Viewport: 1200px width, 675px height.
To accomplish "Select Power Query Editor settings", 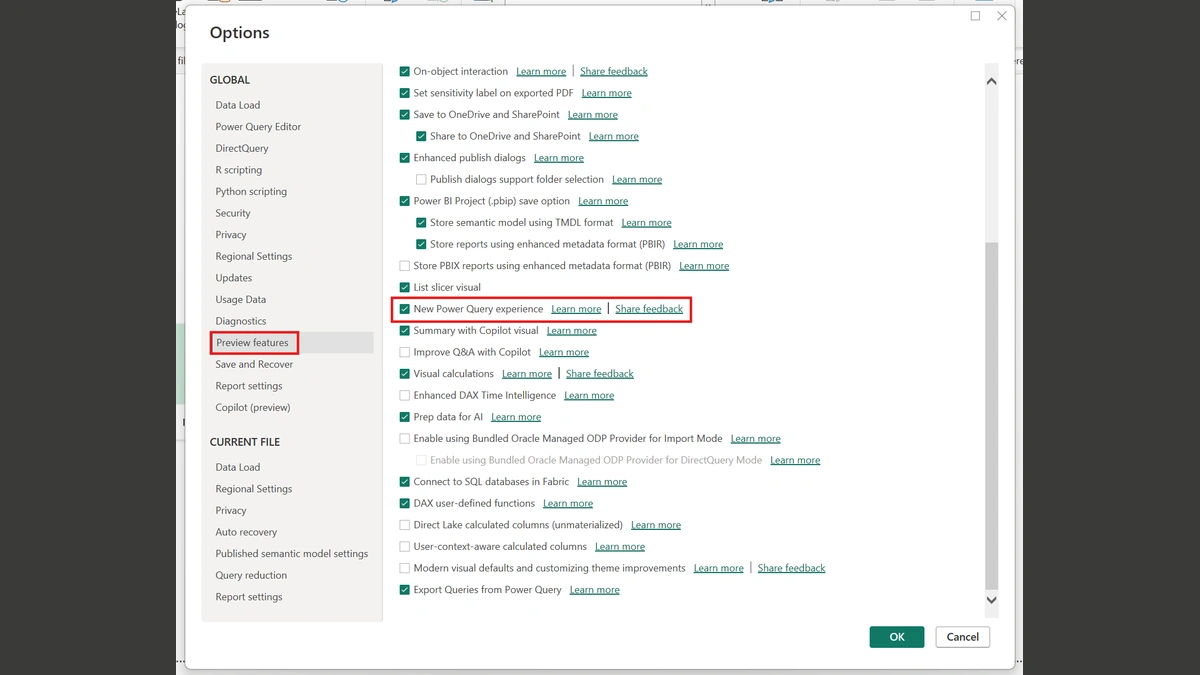I will tap(258, 127).
